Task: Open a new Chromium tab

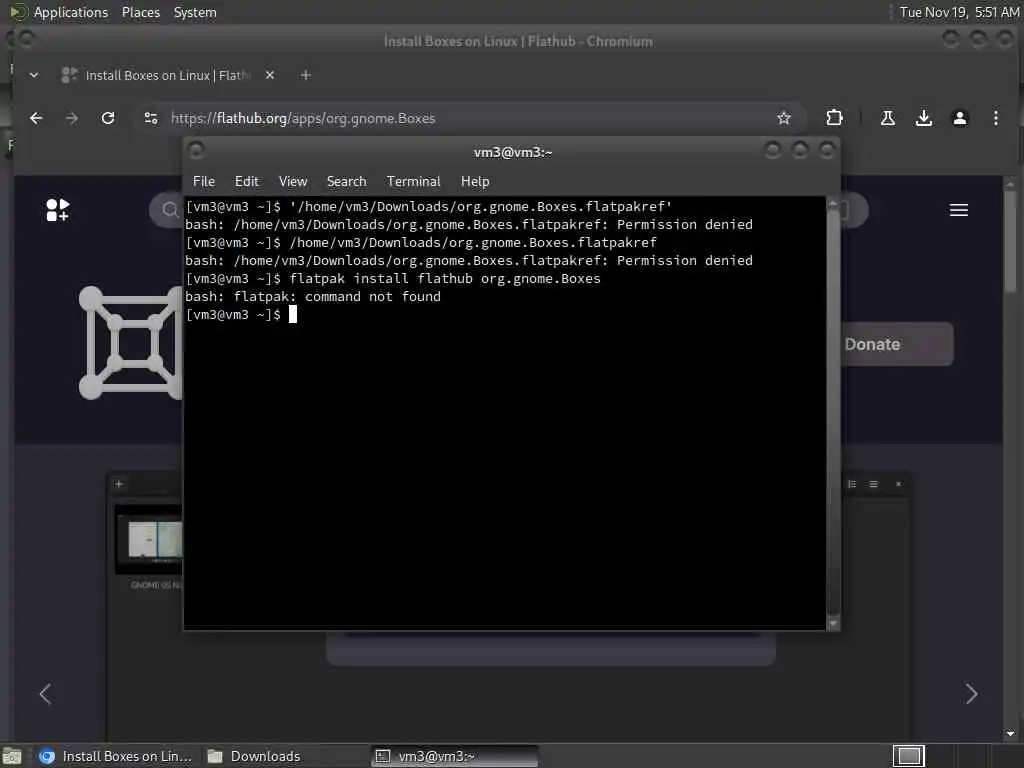Action: tap(306, 75)
